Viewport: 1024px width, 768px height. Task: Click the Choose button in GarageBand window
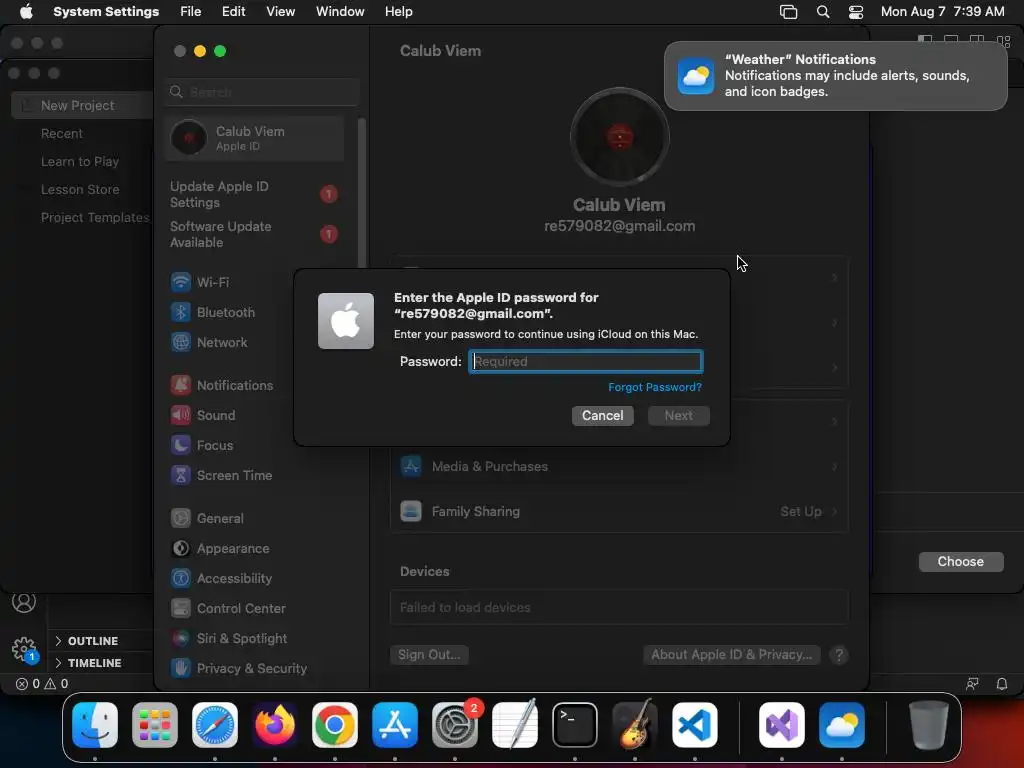[961, 562]
